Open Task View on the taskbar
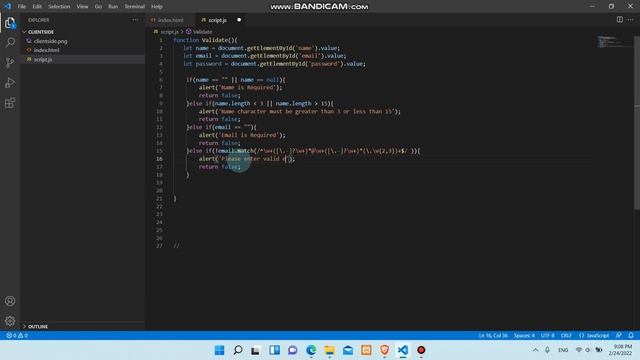Image resolution: width=640 pixels, height=360 pixels. click(256, 350)
